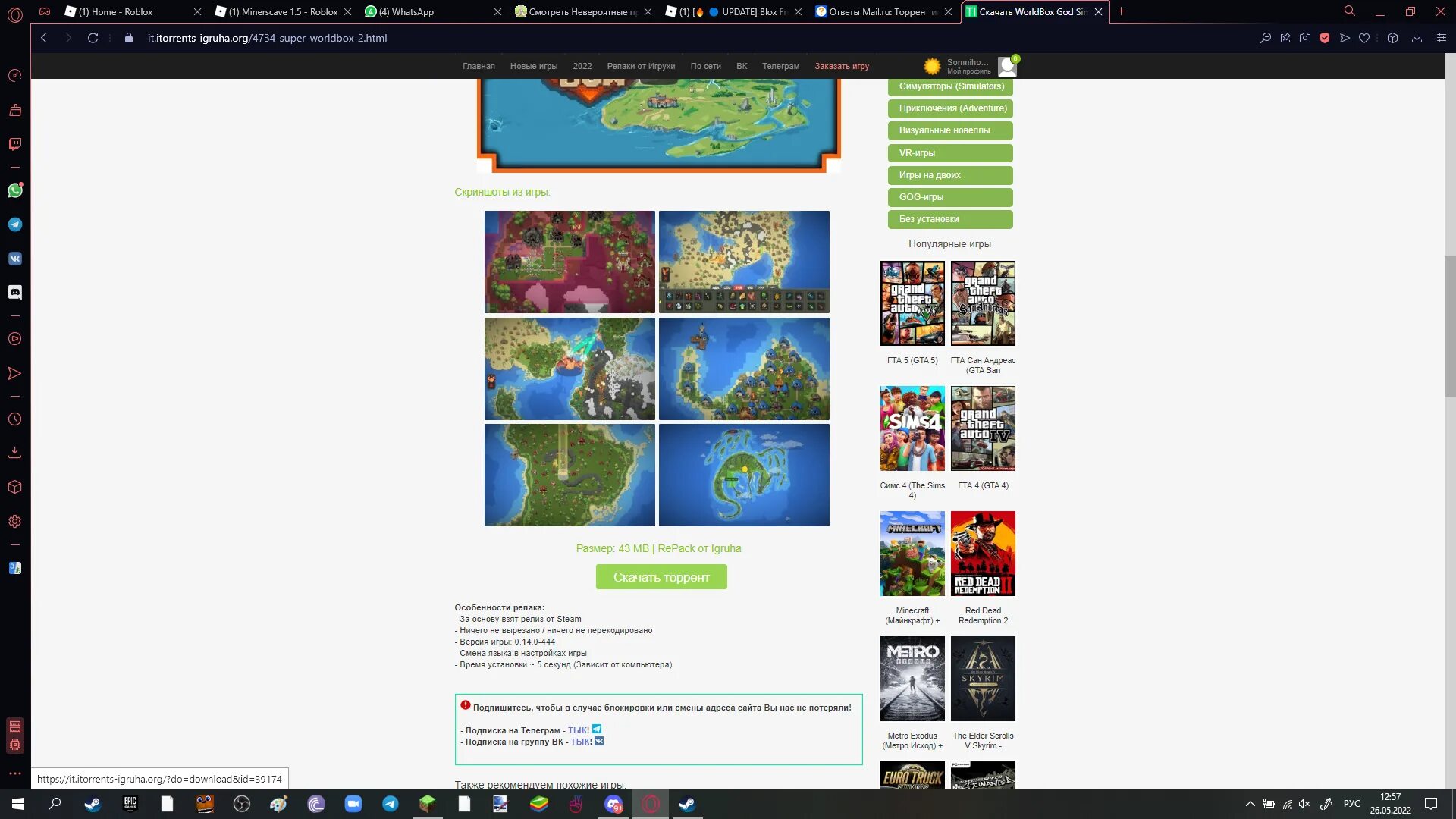Click the reload page icon
Viewport: 1456px width, 819px height.
point(93,38)
